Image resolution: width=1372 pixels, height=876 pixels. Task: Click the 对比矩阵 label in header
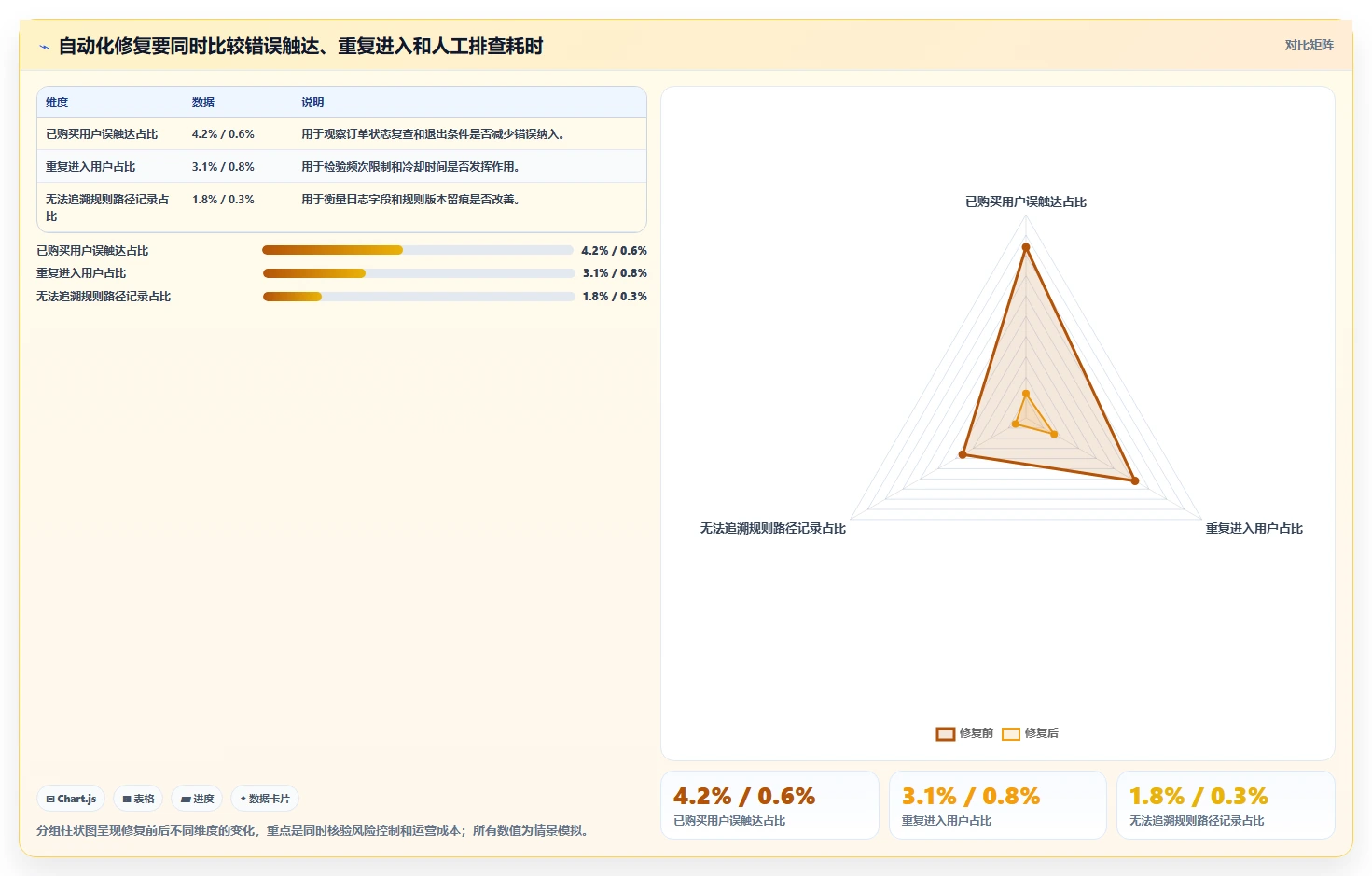click(x=1309, y=45)
